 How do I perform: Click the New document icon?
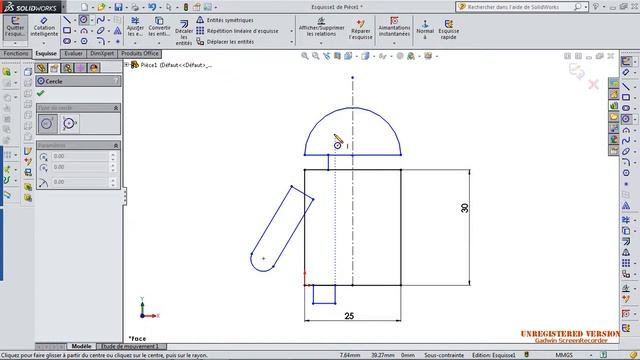(x=84, y=7)
